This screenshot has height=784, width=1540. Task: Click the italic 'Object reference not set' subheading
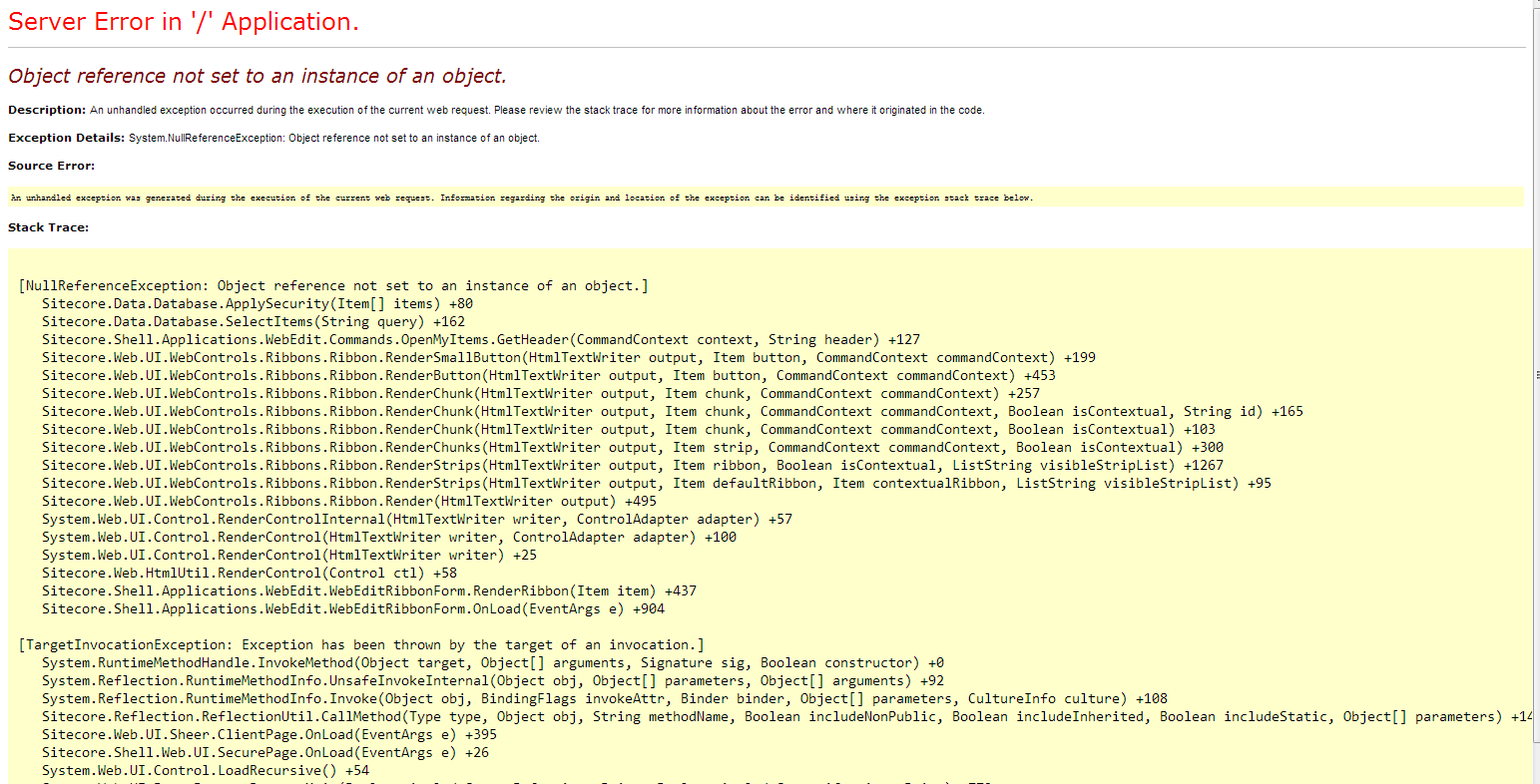tap(257, 76)
